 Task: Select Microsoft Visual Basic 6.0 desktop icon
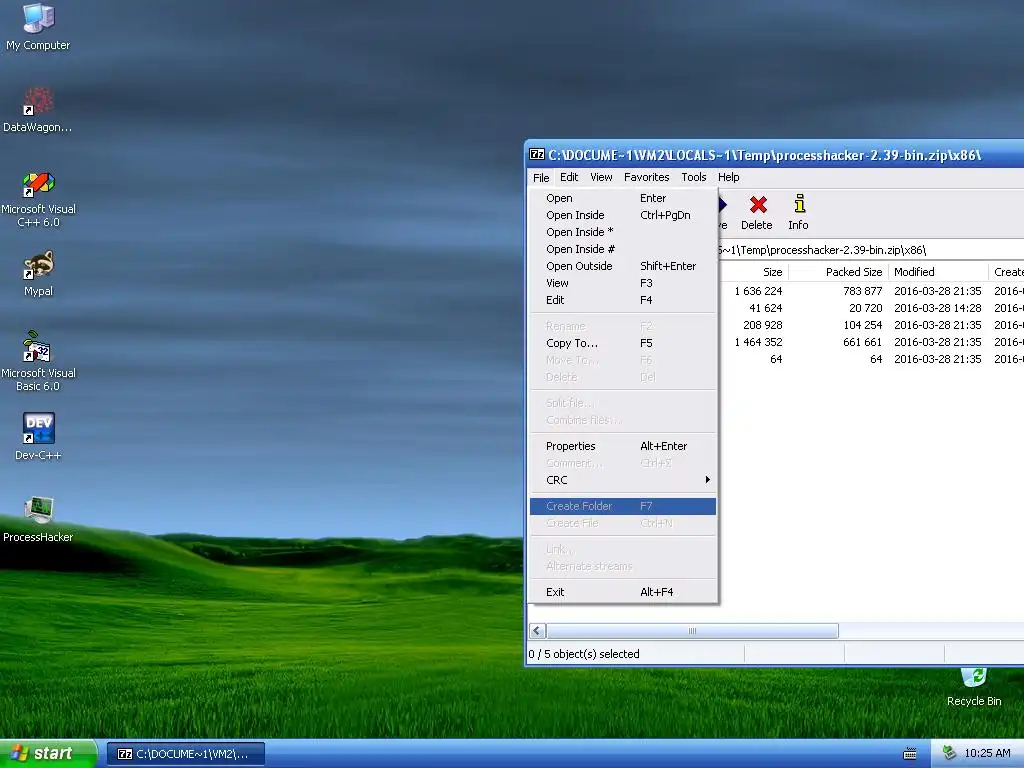(x=38, y=362)
